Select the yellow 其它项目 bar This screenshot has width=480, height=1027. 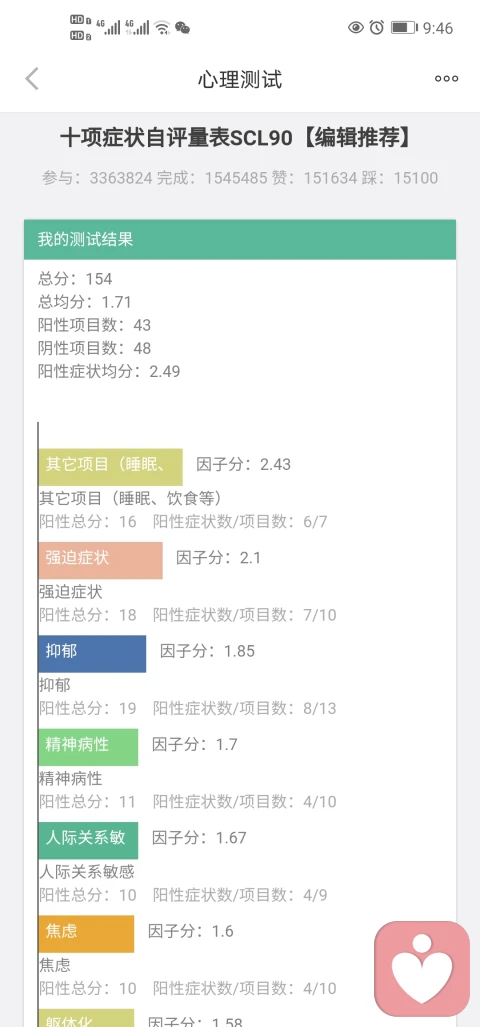(110, 466)
